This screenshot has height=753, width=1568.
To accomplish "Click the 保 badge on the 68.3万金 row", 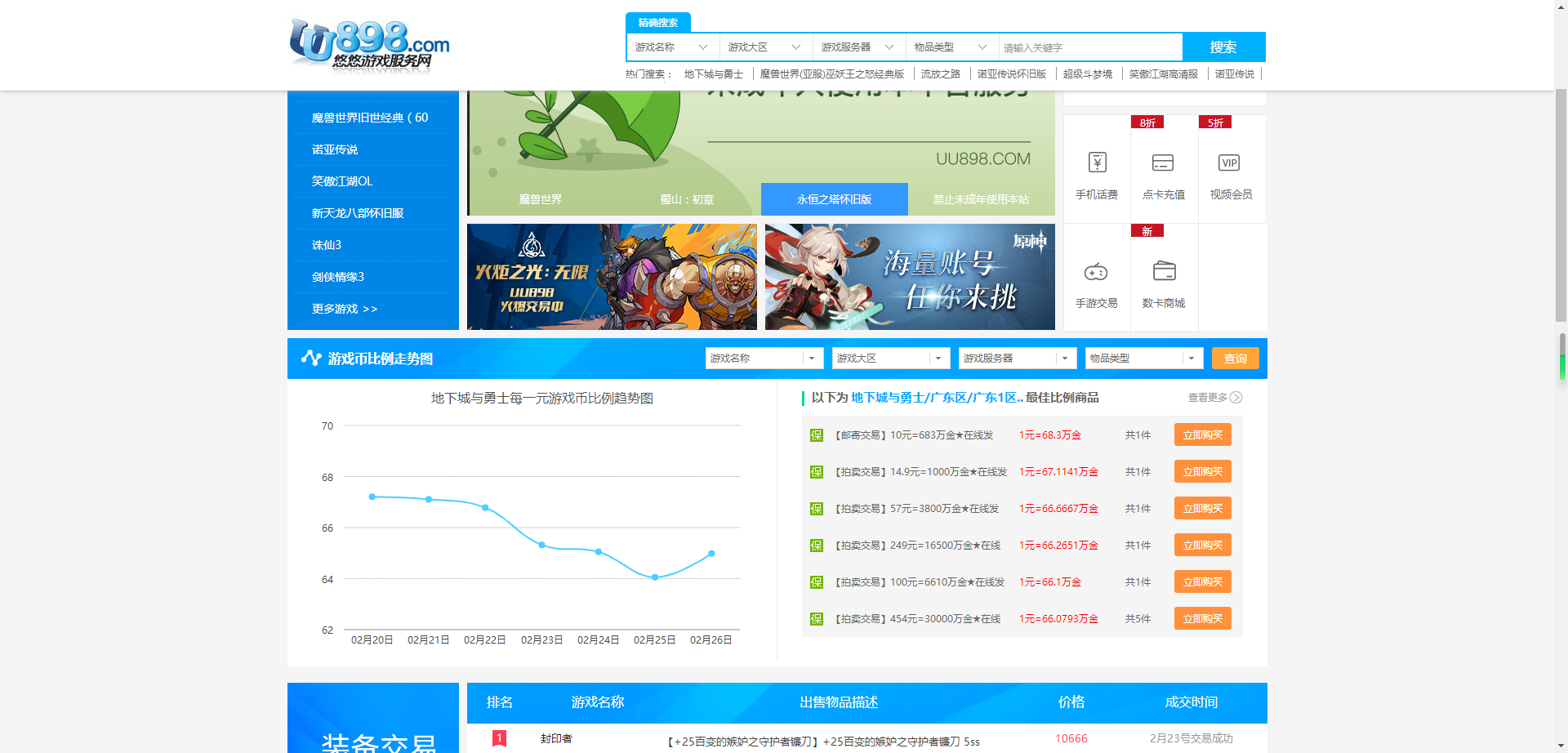I will coord(816,435).
